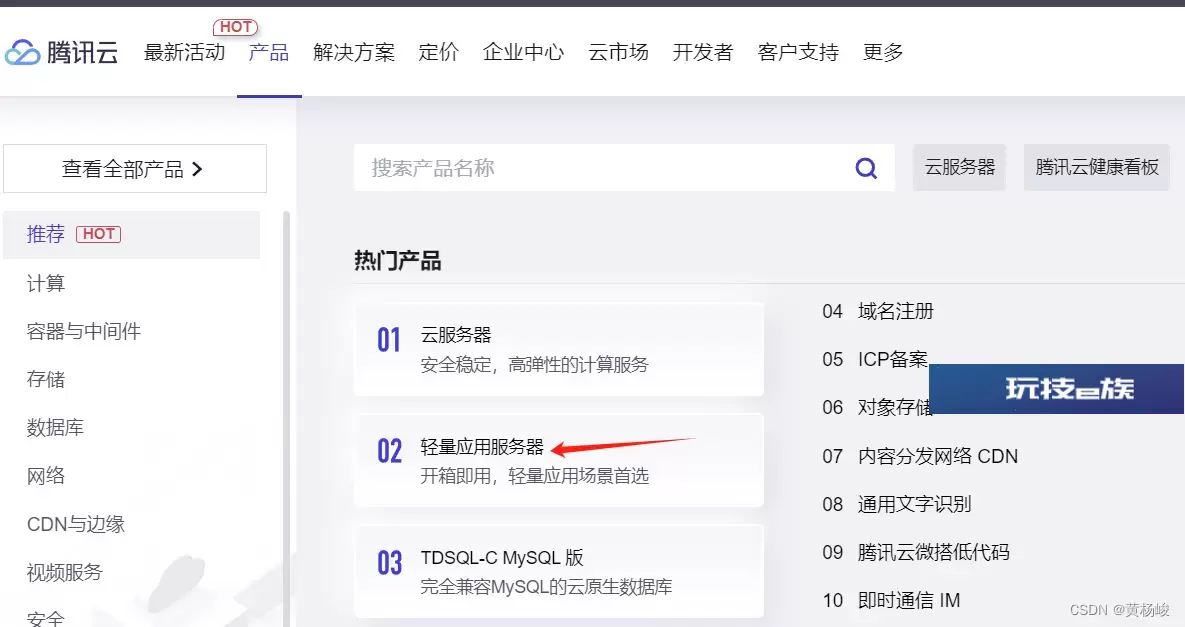This screenshot has width=1185, height=627.
Task: Open 07 内容分发网络 CDN link
Action: tap(920, 456)
